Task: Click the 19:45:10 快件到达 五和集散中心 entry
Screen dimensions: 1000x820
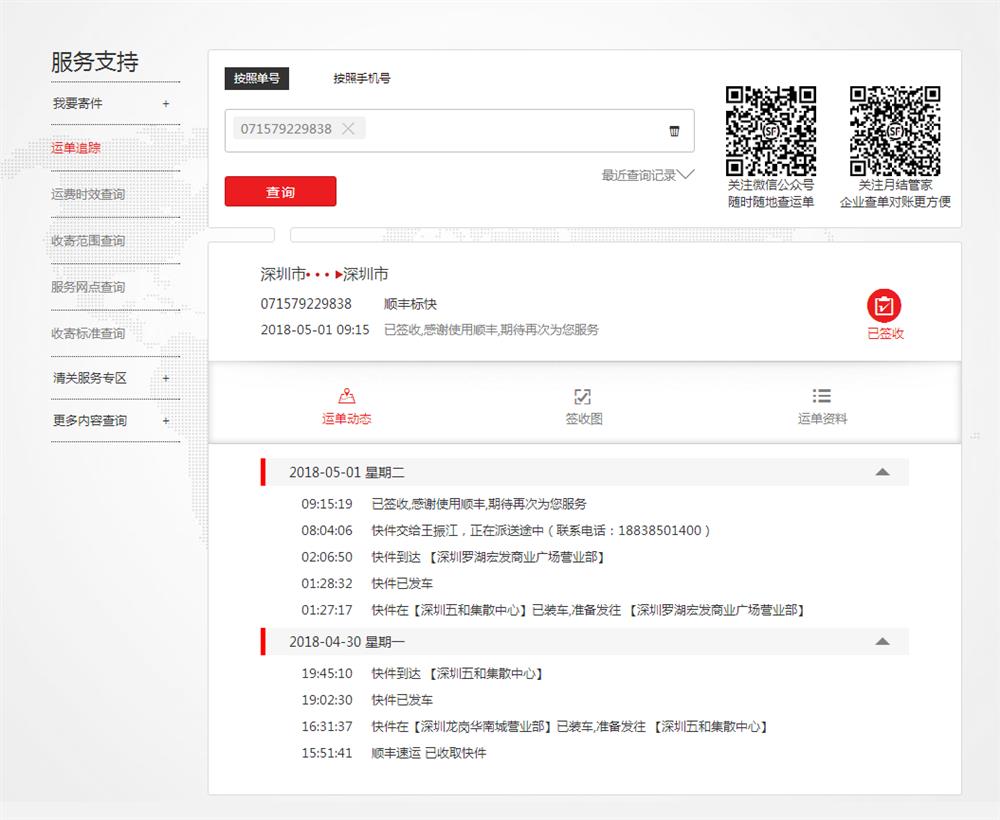Action: coord(422,673)
